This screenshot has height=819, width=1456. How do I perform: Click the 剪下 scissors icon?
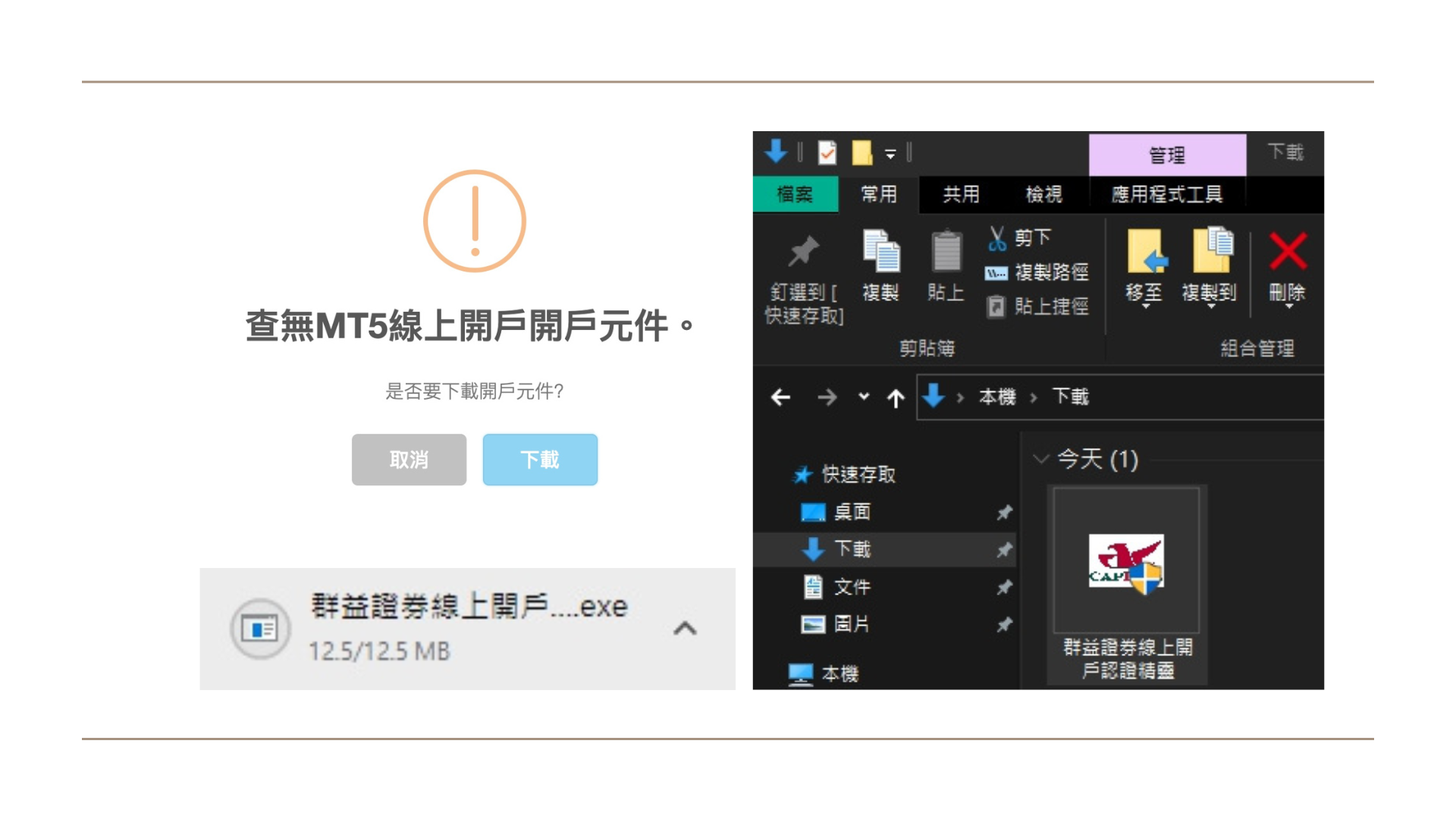pyautogui.click(x=997, y=238)
